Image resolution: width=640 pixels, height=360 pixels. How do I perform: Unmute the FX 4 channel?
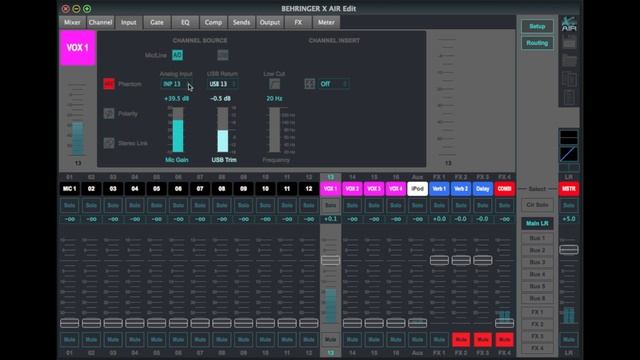[504, 340]
